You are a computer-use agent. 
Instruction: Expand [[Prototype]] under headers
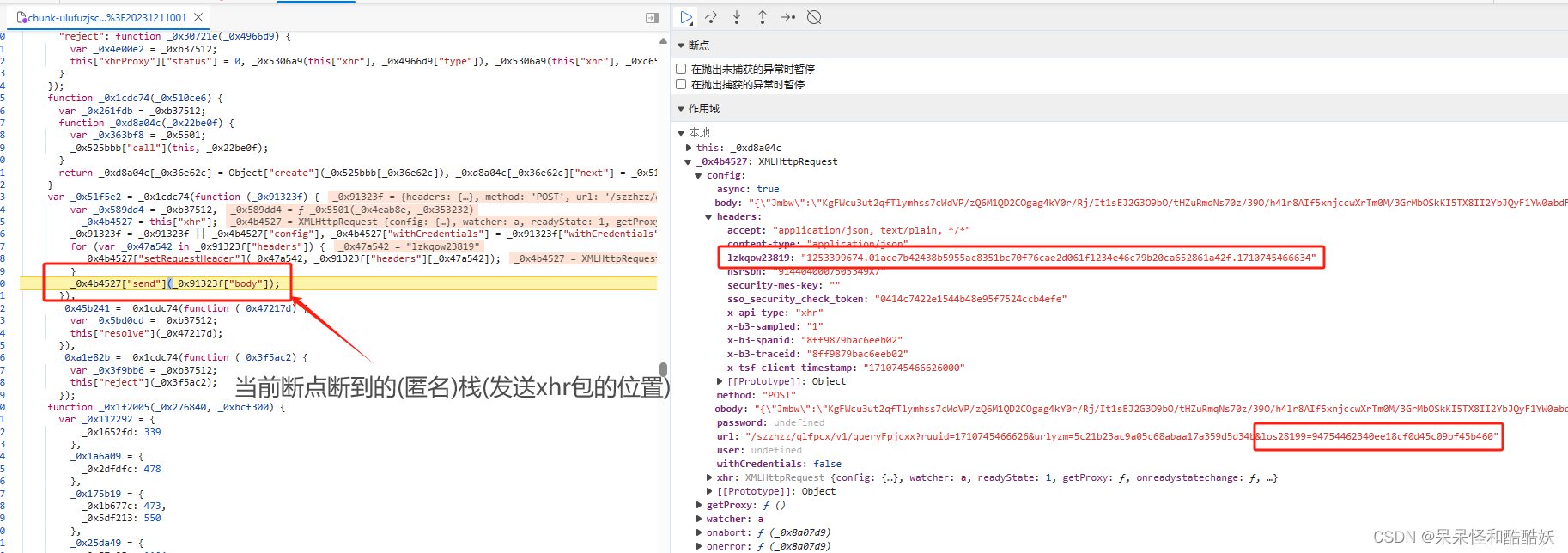[x=720, y=381]
